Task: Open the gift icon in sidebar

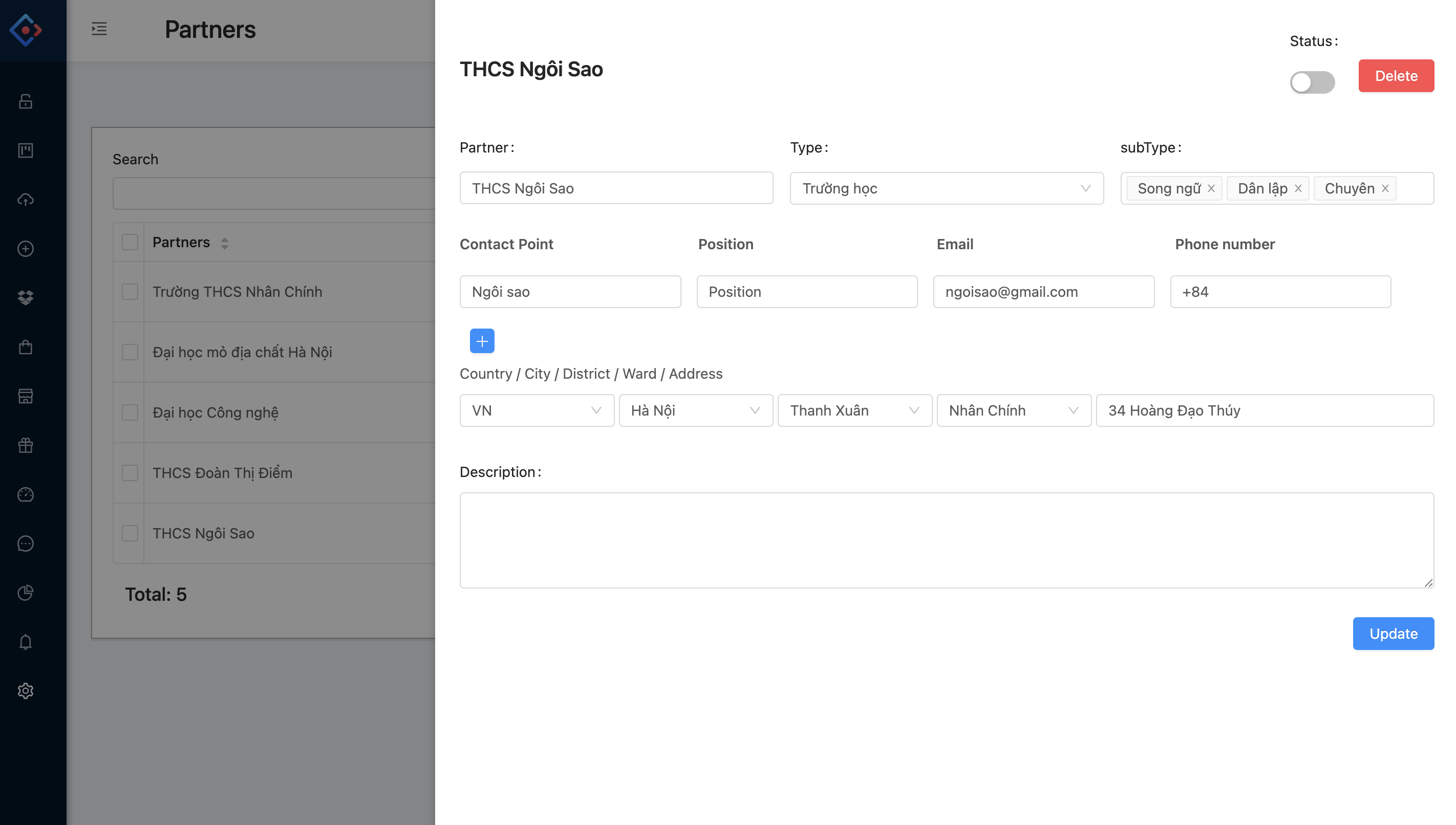Action: click(26, 445)
